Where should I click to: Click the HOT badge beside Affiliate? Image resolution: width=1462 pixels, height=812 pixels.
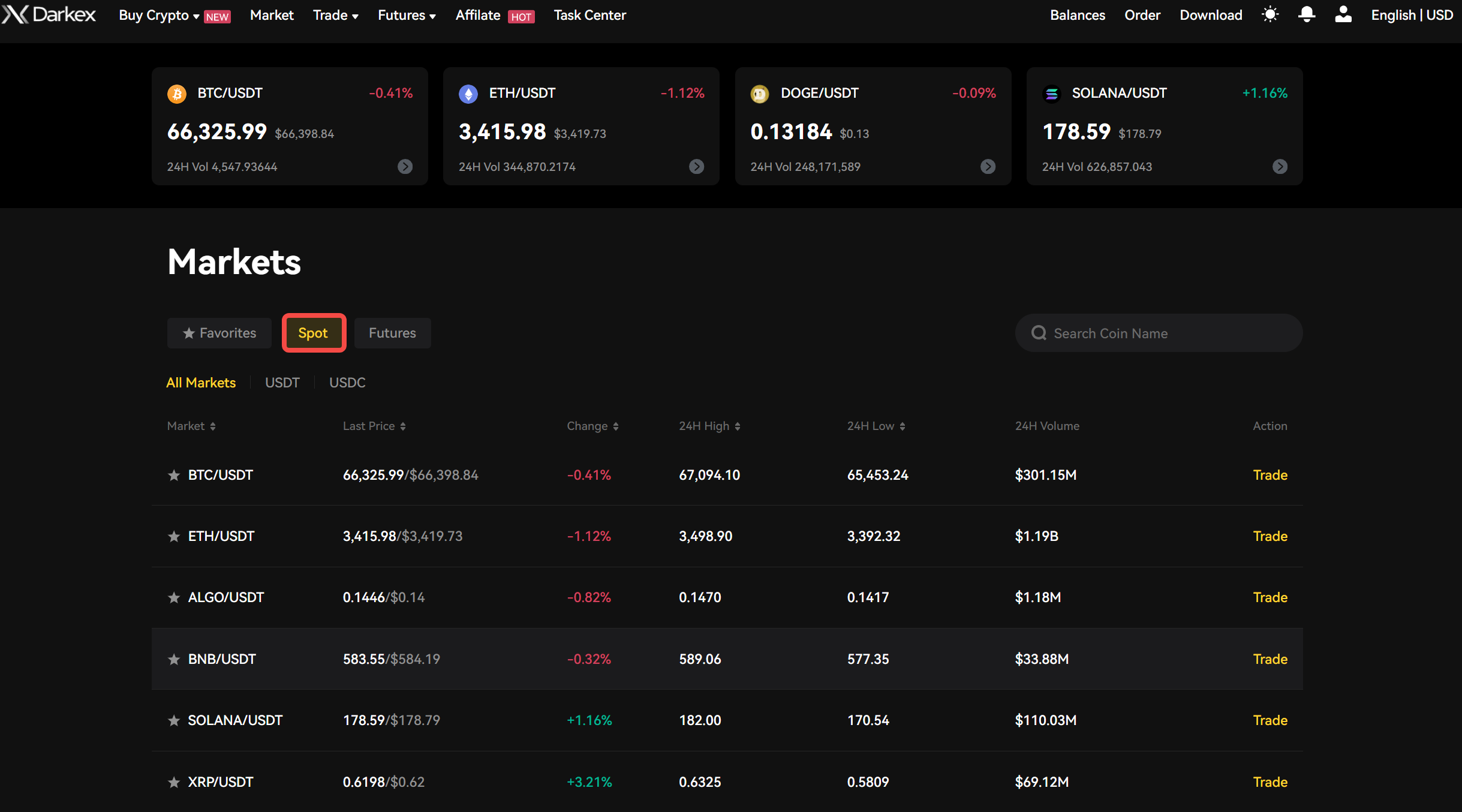[521, 17]
